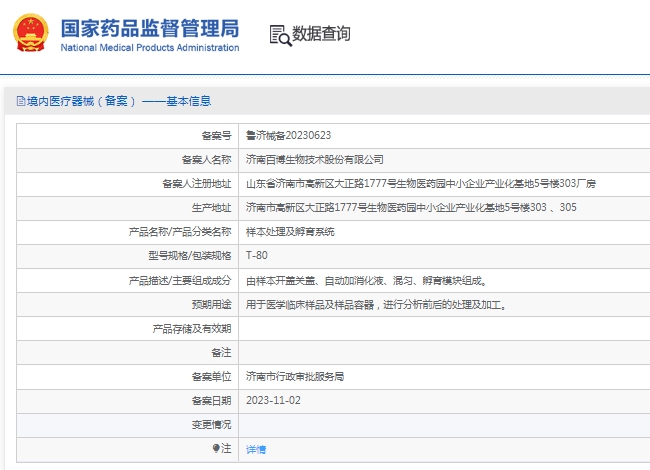Select the 山东省济南市高新区 registered address value

pos(421,184)
